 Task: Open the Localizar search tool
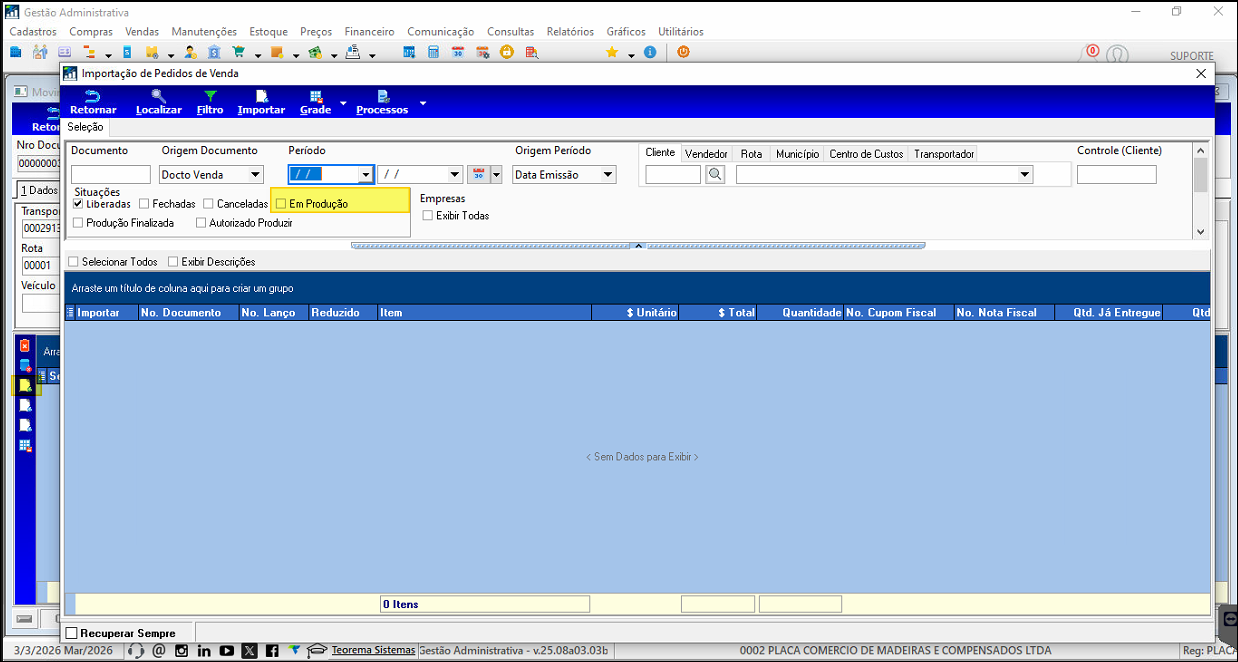[158, 102]
